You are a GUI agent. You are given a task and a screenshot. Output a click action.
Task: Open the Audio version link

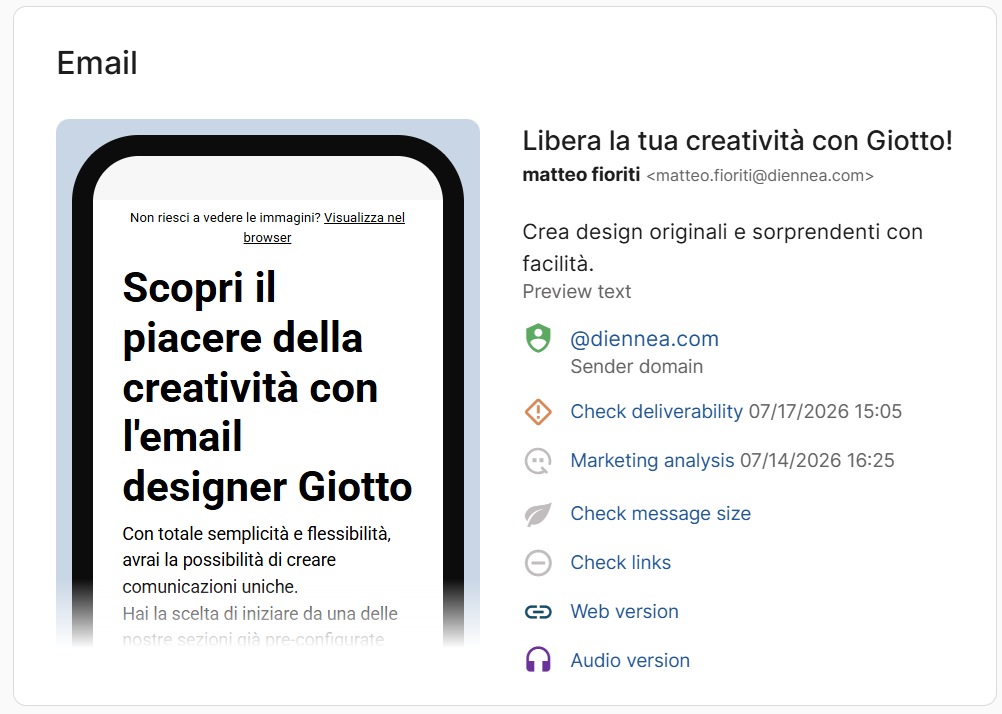pos(630,660)
